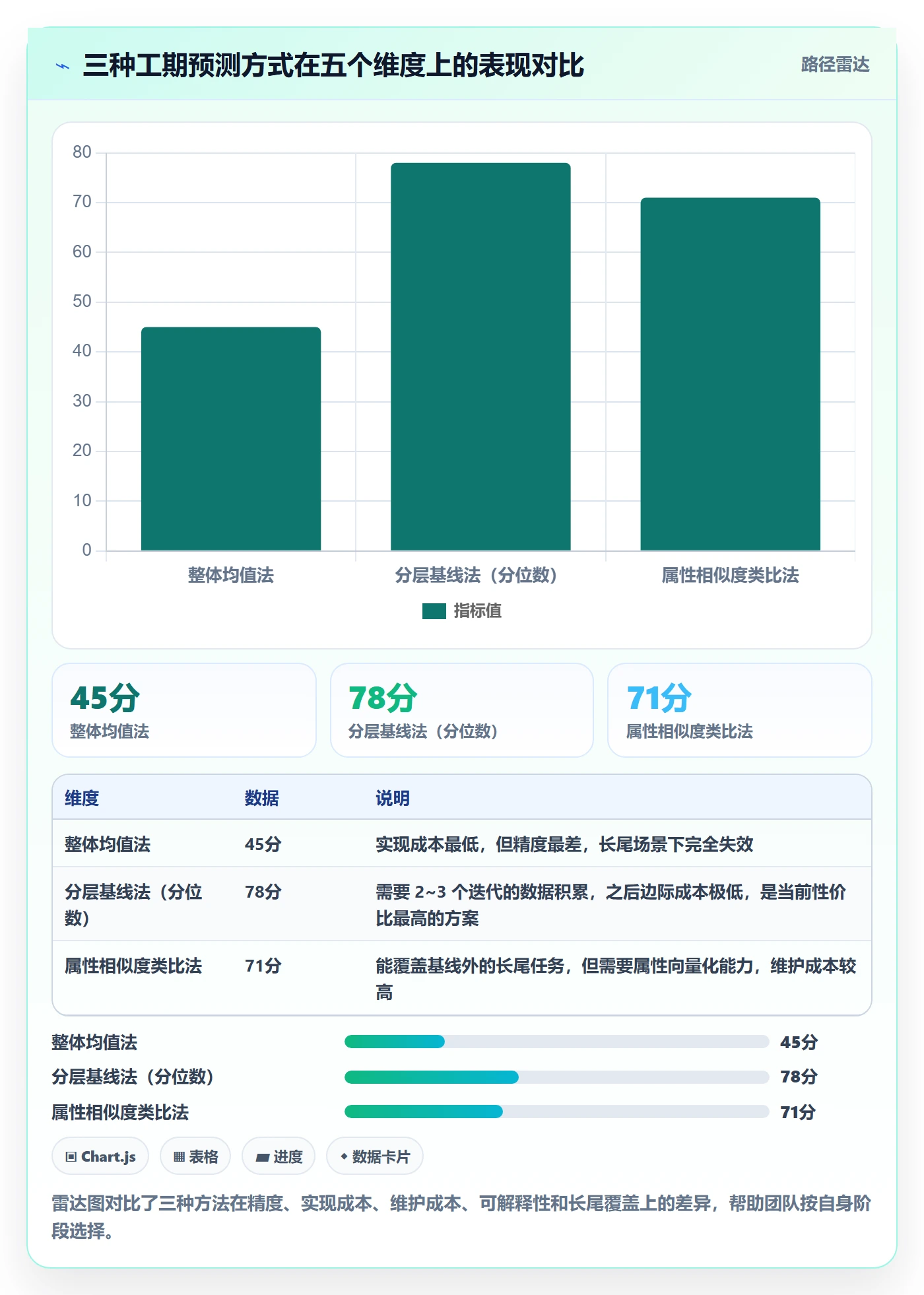Click the 整体均值法 bar in the chart
Image resolution: width=924 pixels, height=1295 pixels.
coord(231,438)
